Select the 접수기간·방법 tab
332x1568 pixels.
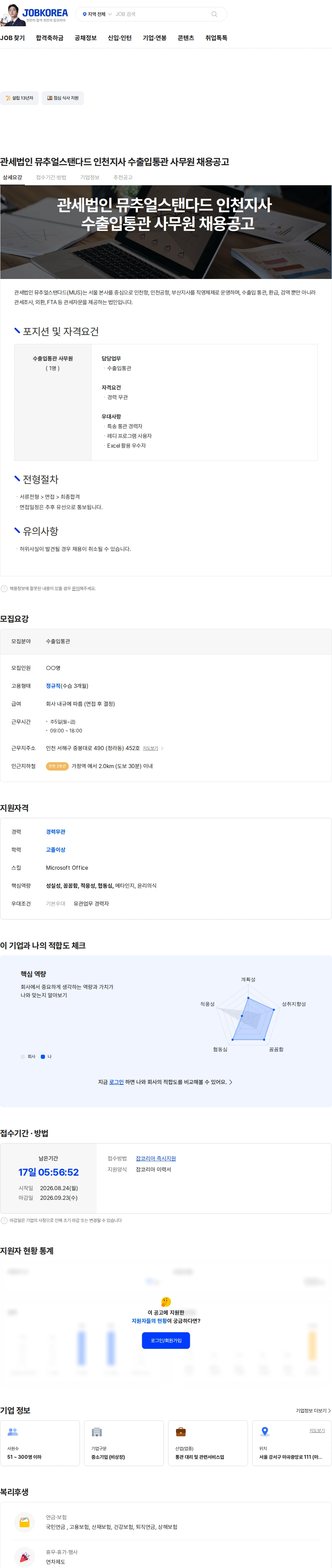tap(51, 177)
